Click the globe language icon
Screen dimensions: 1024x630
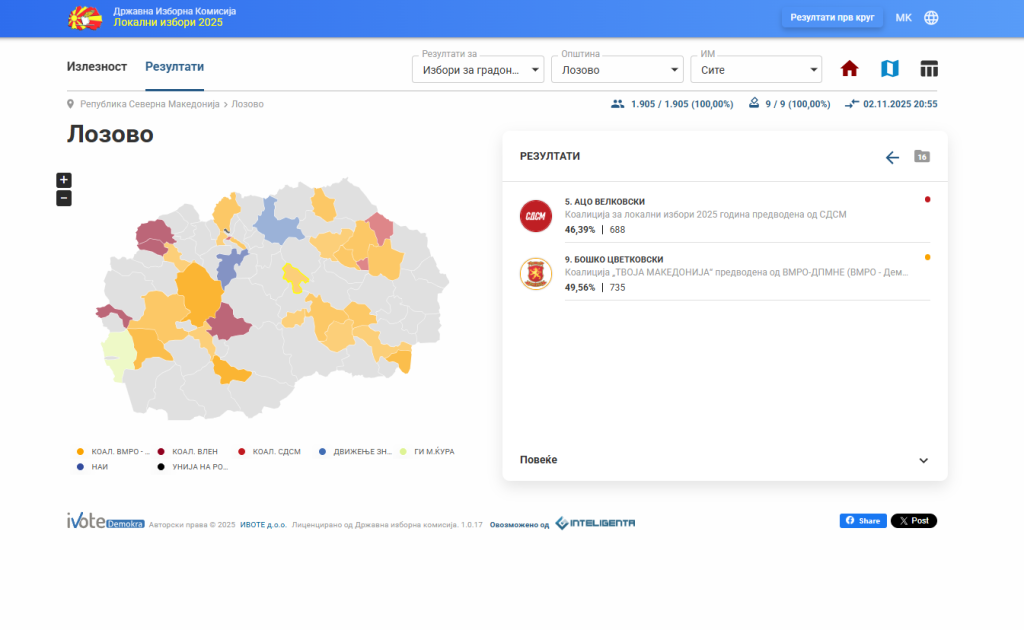pyautogui.click(x=931, y=18)
